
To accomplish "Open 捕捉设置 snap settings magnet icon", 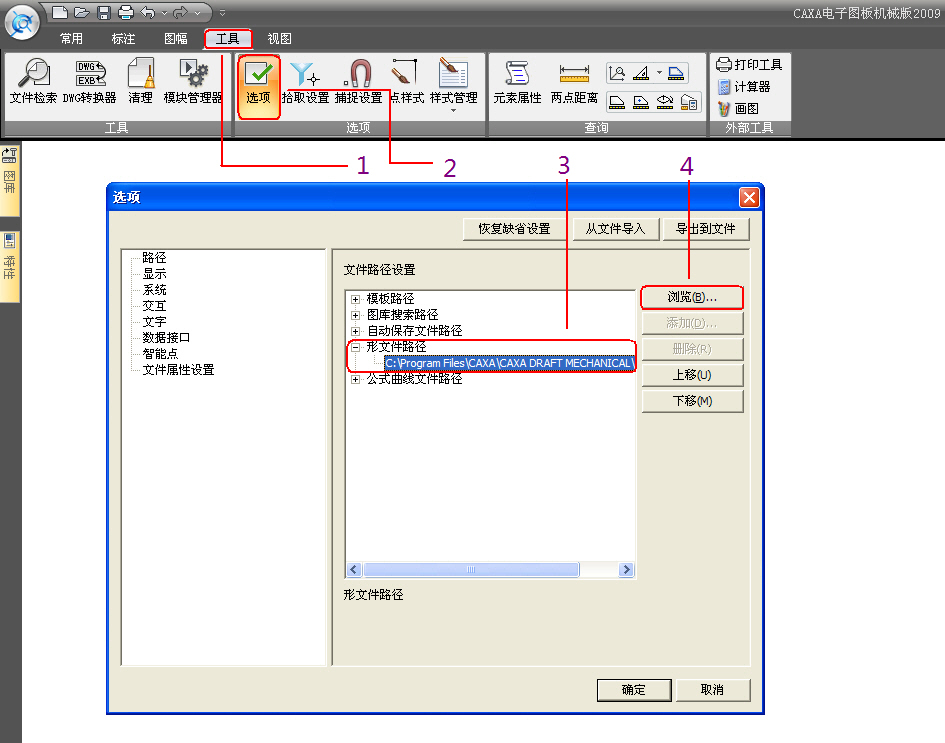I will [x=358, y=82].
